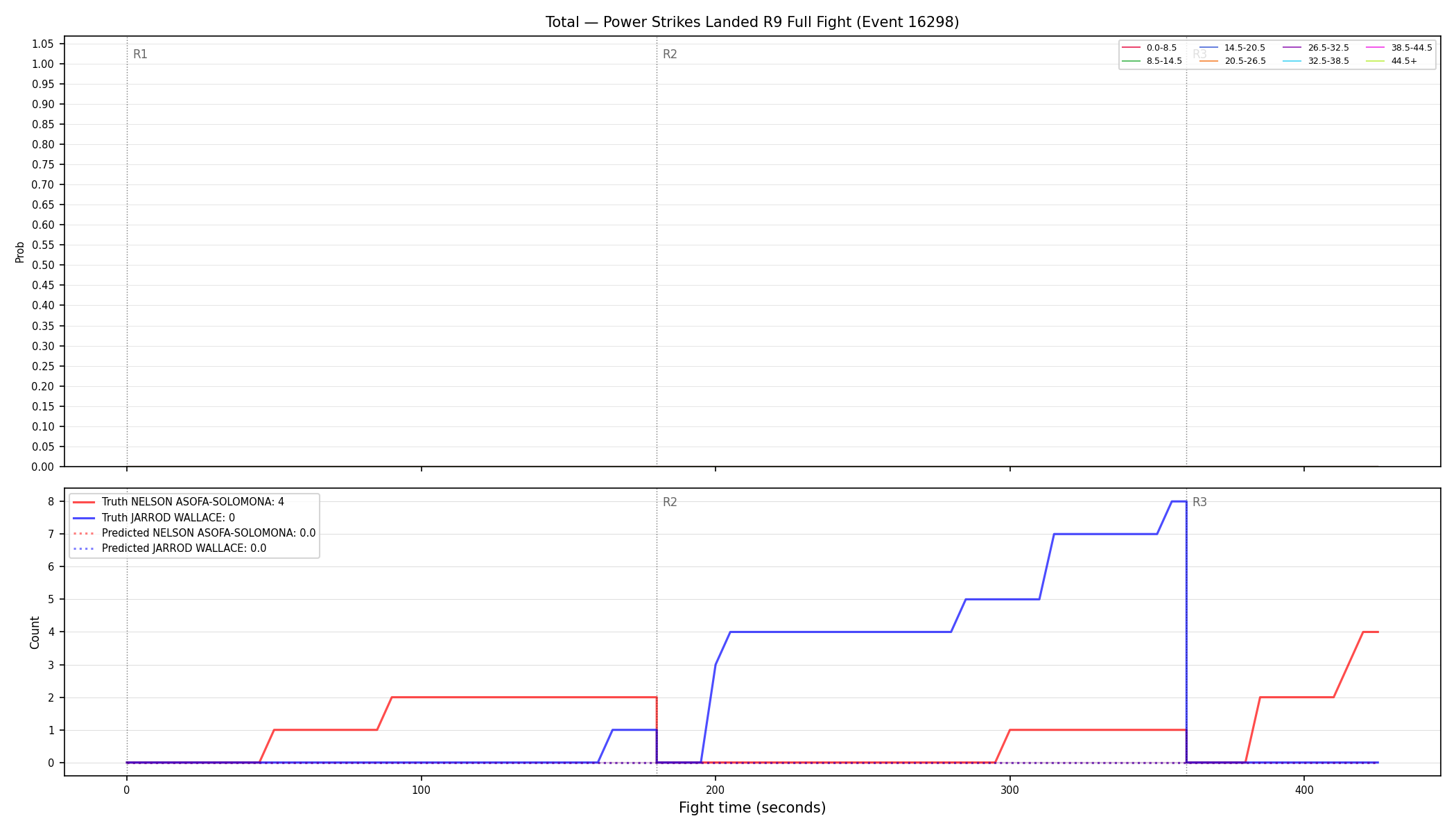Click the R2 round label in Count plot

(670, 502)
